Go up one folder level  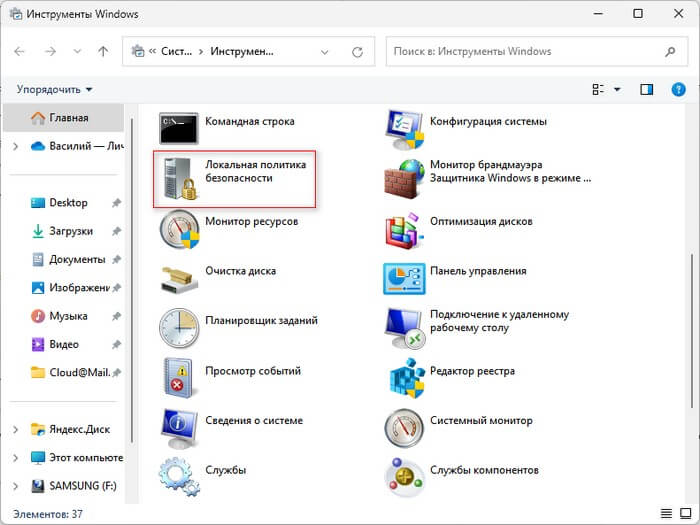103,52
